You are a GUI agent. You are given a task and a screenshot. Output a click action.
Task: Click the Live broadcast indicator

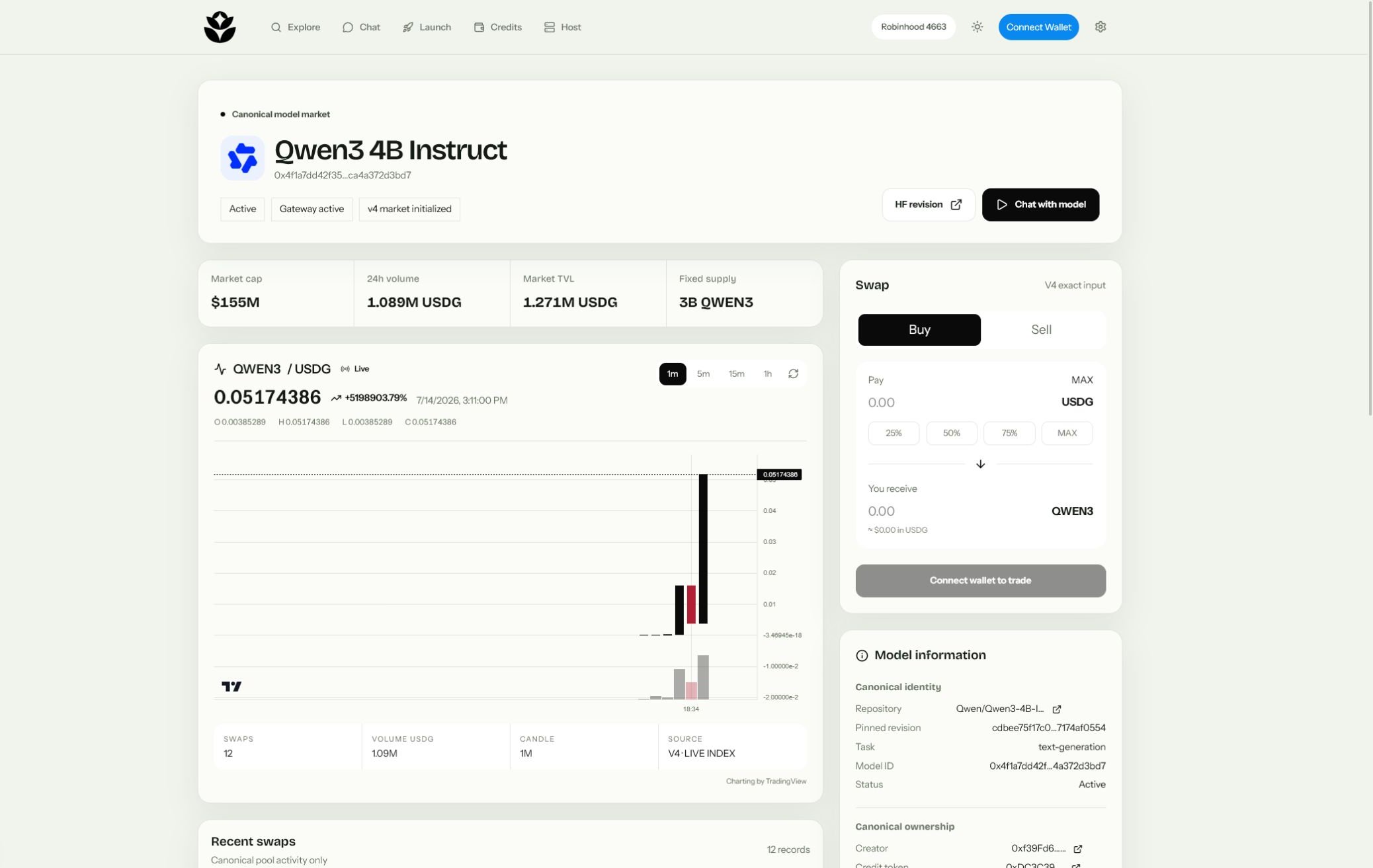(x=355, y=369)
